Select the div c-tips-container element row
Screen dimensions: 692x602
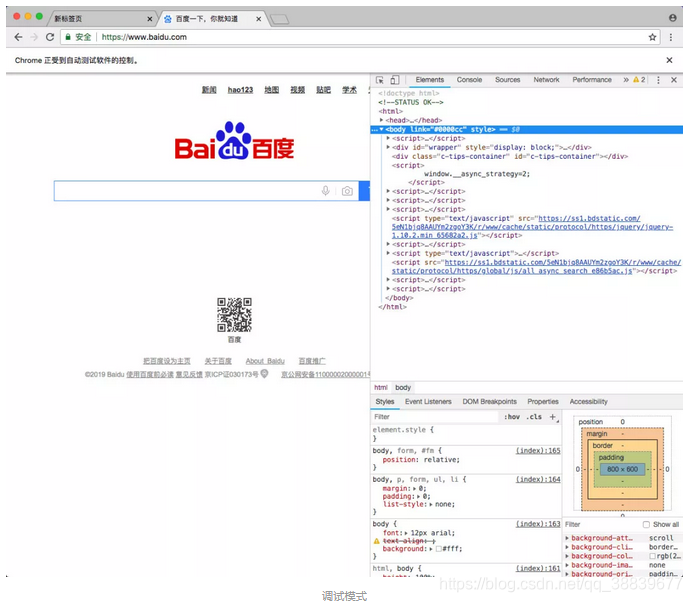[x=510, y=156]
